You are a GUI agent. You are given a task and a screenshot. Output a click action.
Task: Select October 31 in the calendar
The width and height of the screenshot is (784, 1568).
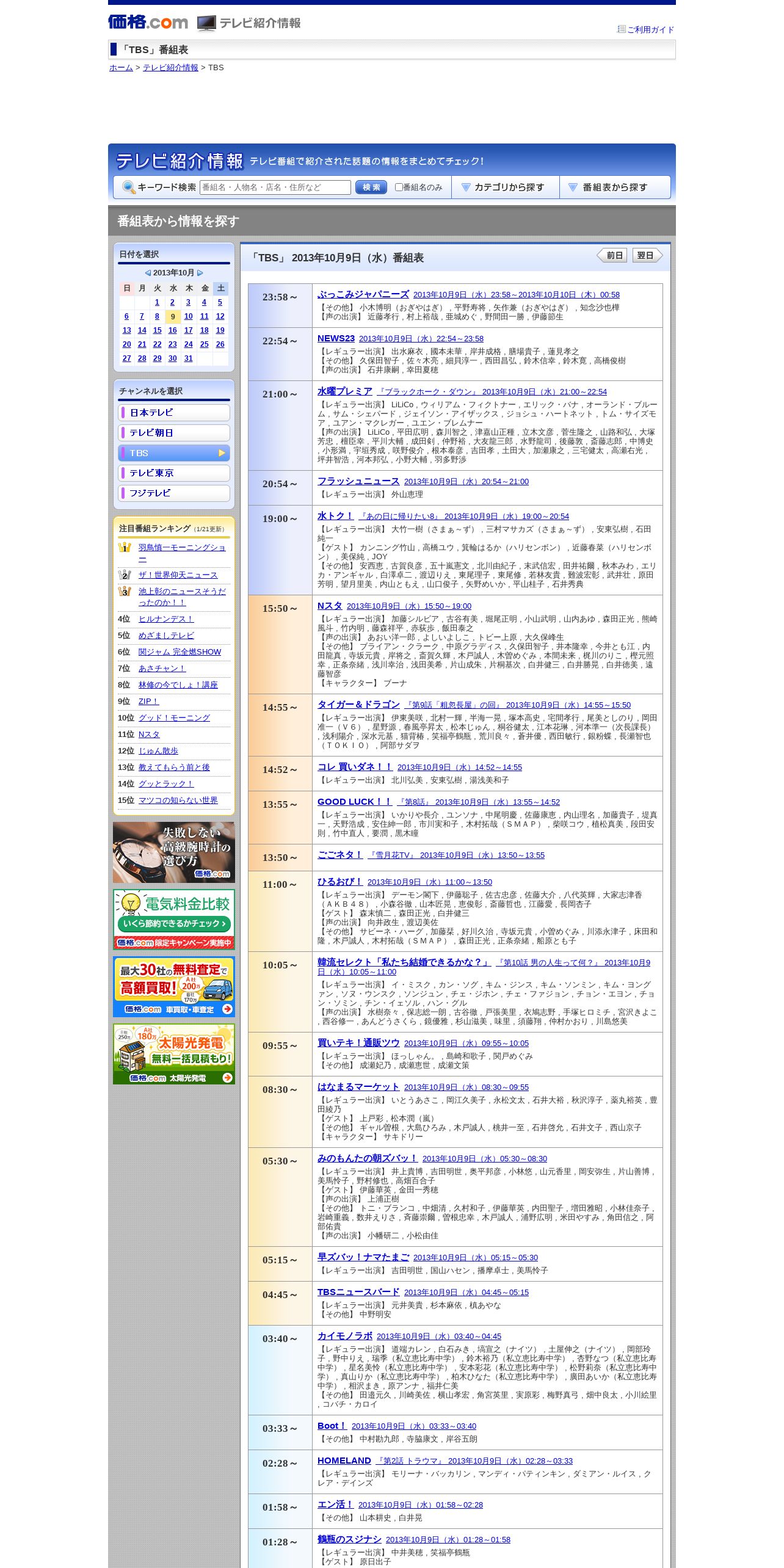[188, 358]
